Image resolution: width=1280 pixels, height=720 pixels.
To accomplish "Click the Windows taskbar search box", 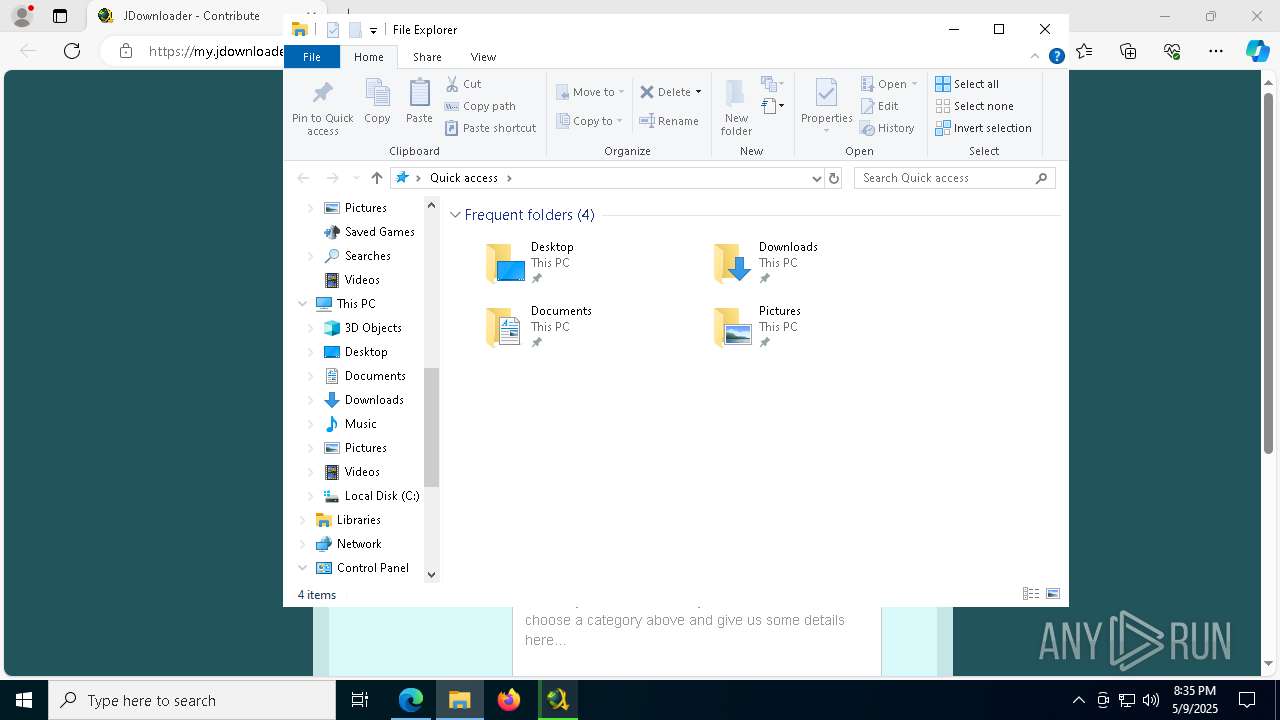I will [x=192, y=700].
